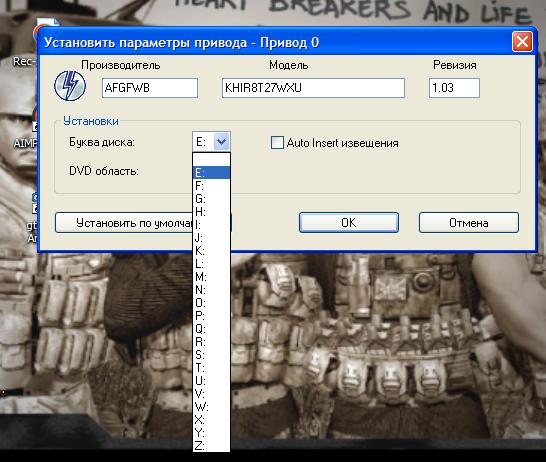Click the DAEMON Tools lightning bolt icon
The image size is (546, 462).
[x=70, y=86]
